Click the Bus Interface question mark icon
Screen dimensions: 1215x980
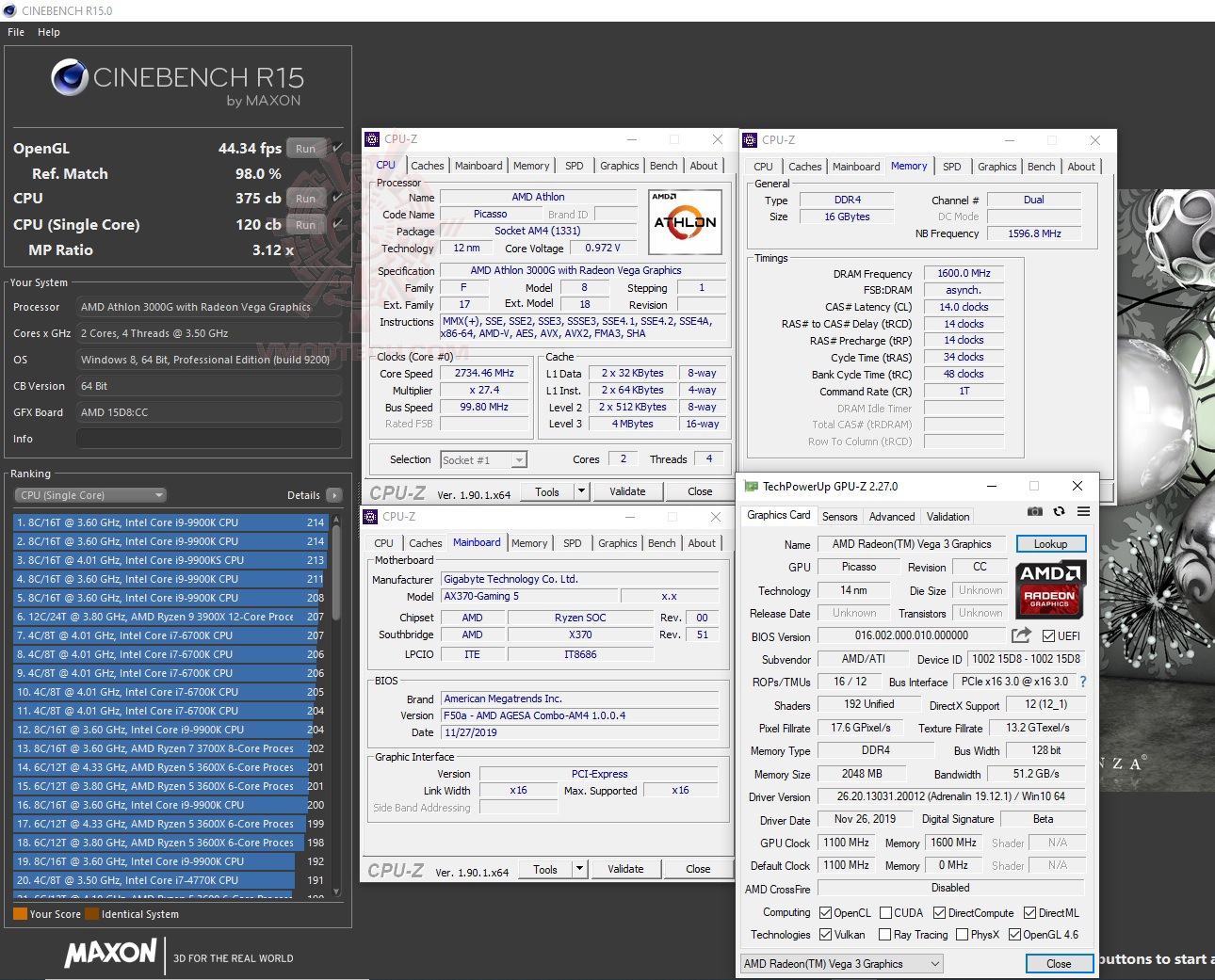pyautogui.click(x=1082, y=682)
